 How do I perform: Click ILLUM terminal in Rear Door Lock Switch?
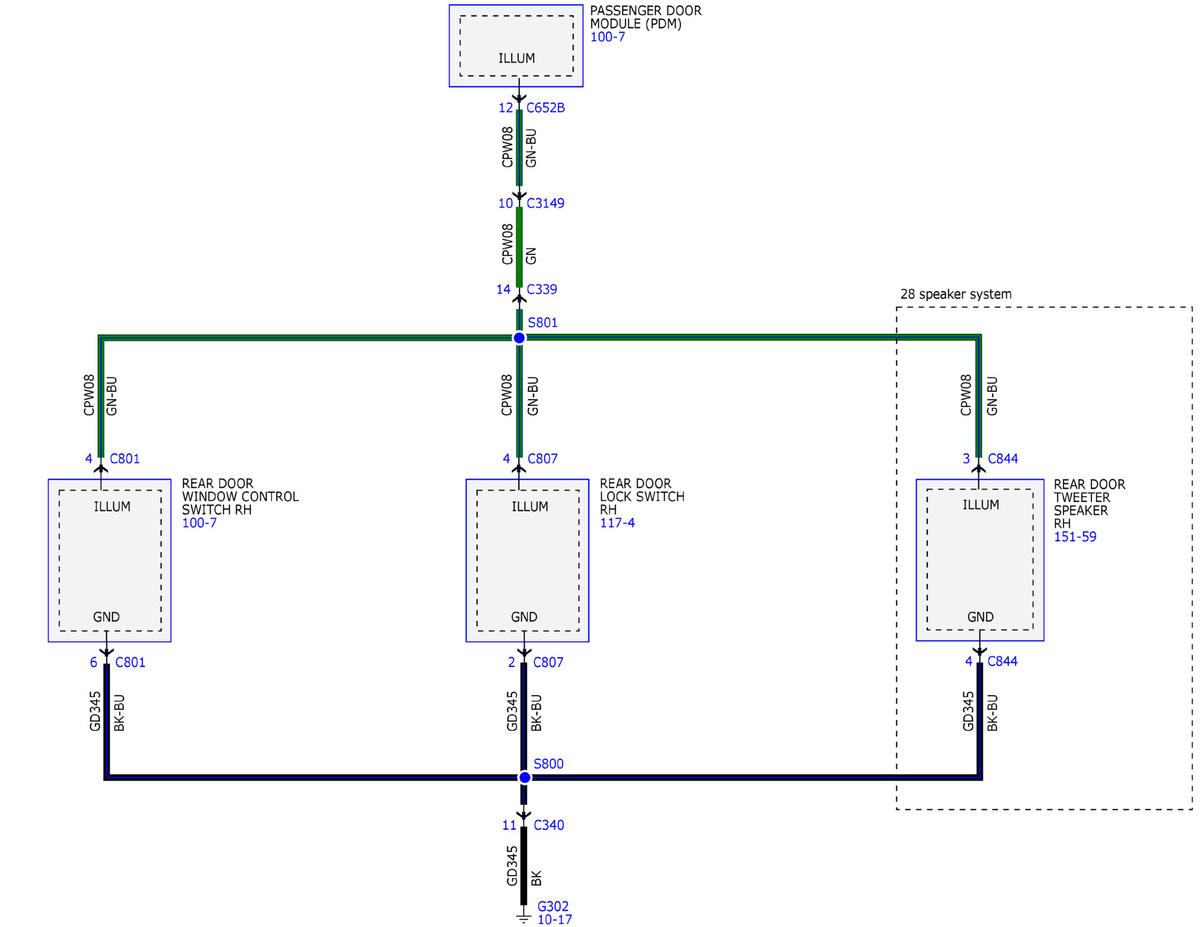coord(530,506)
